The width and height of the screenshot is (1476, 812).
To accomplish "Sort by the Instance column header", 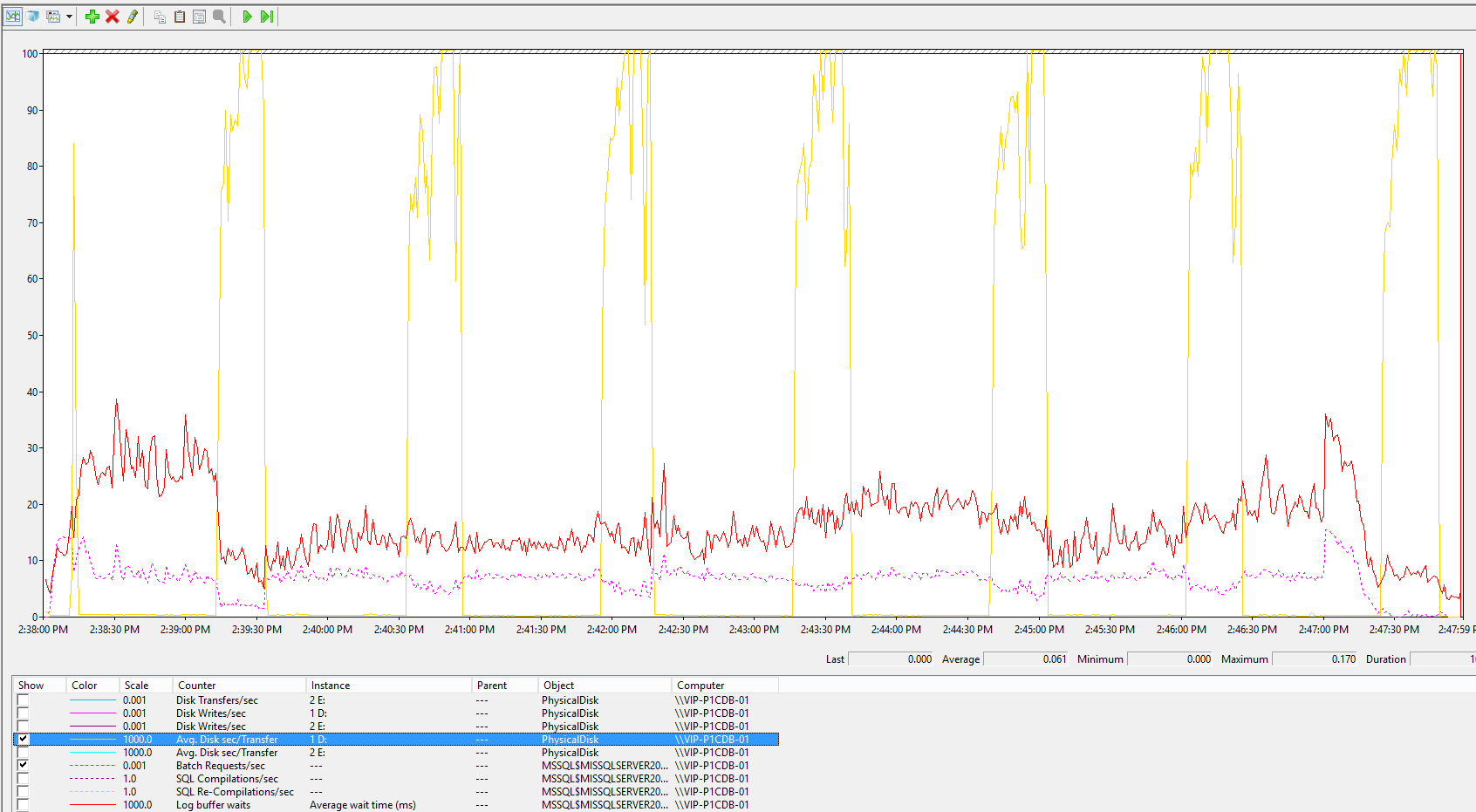I will (x=388, y=686).
